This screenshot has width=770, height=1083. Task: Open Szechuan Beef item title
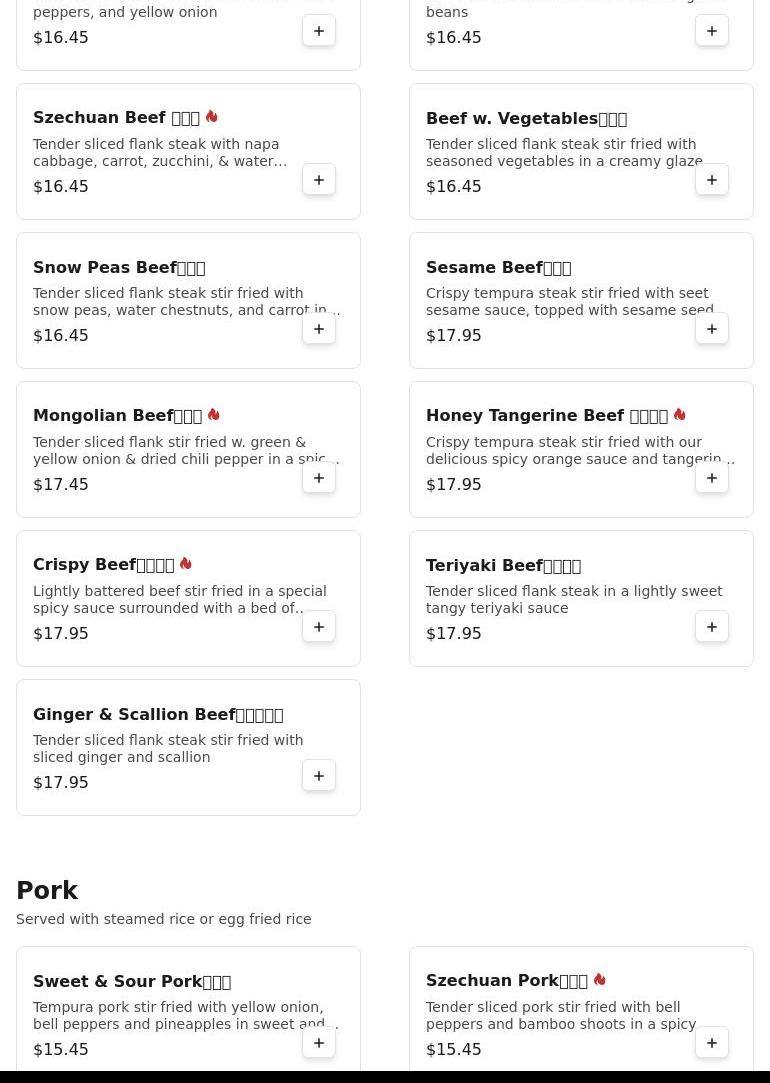[x=116, y=118]
